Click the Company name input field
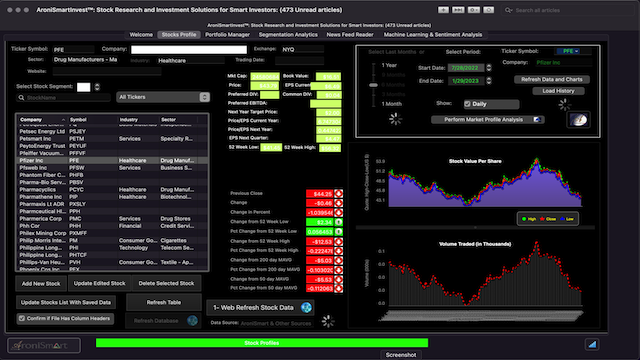Screen dimensions: 640x360 189,49
